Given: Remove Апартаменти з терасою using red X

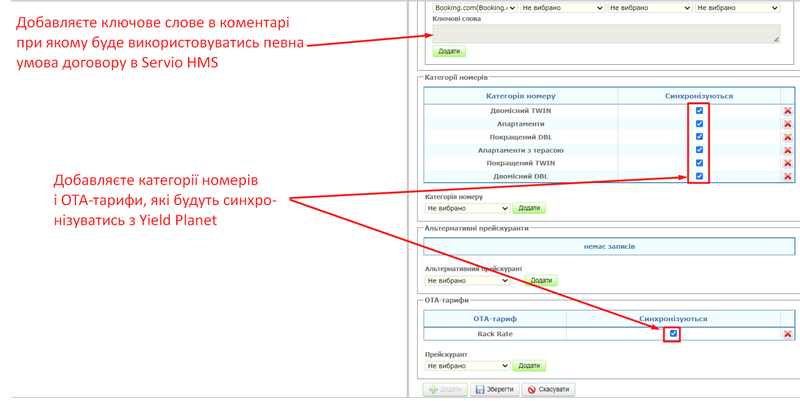Looking at the screenshot, I should [x=788, y=150].
